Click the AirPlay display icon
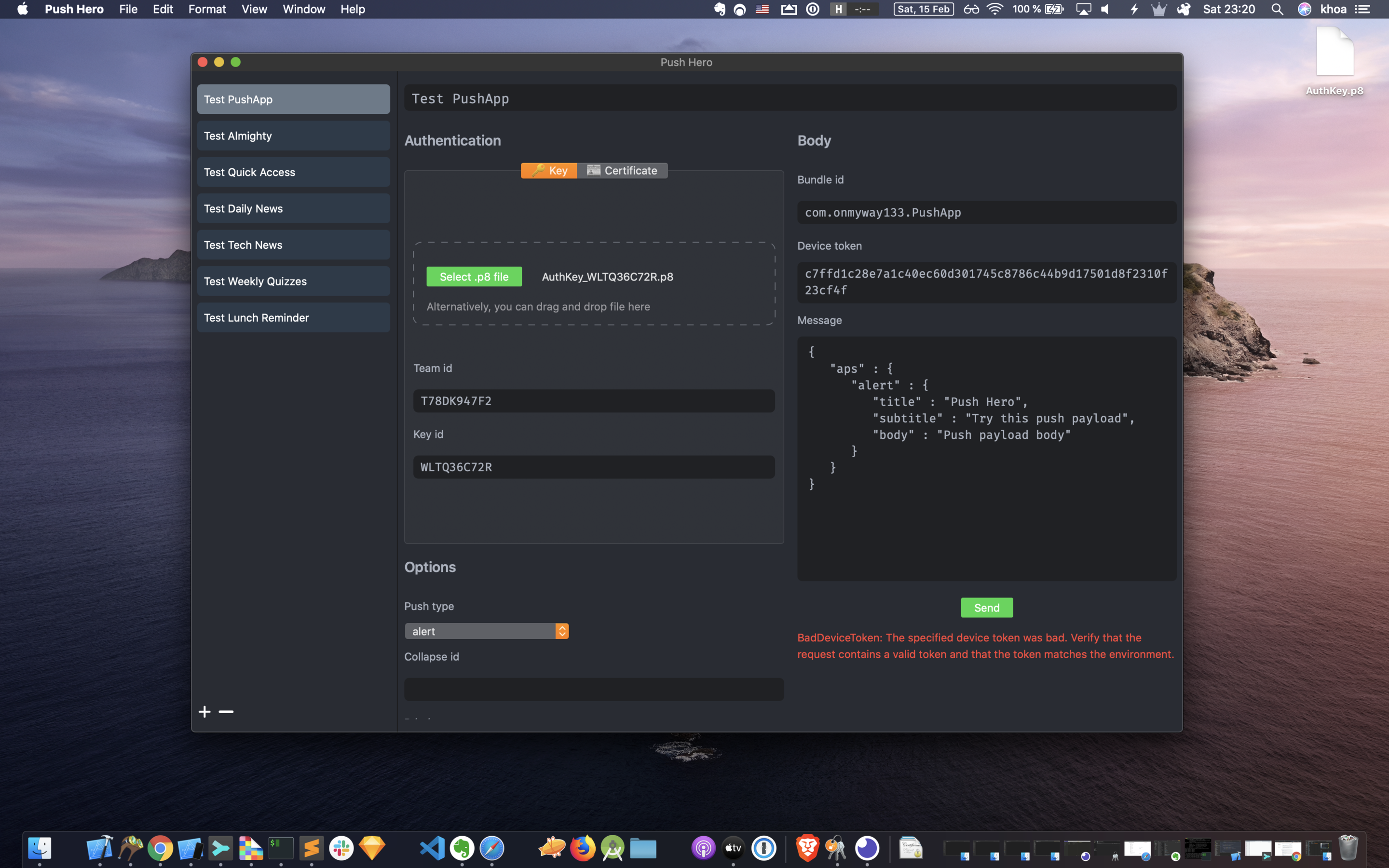 (1083, 9)
